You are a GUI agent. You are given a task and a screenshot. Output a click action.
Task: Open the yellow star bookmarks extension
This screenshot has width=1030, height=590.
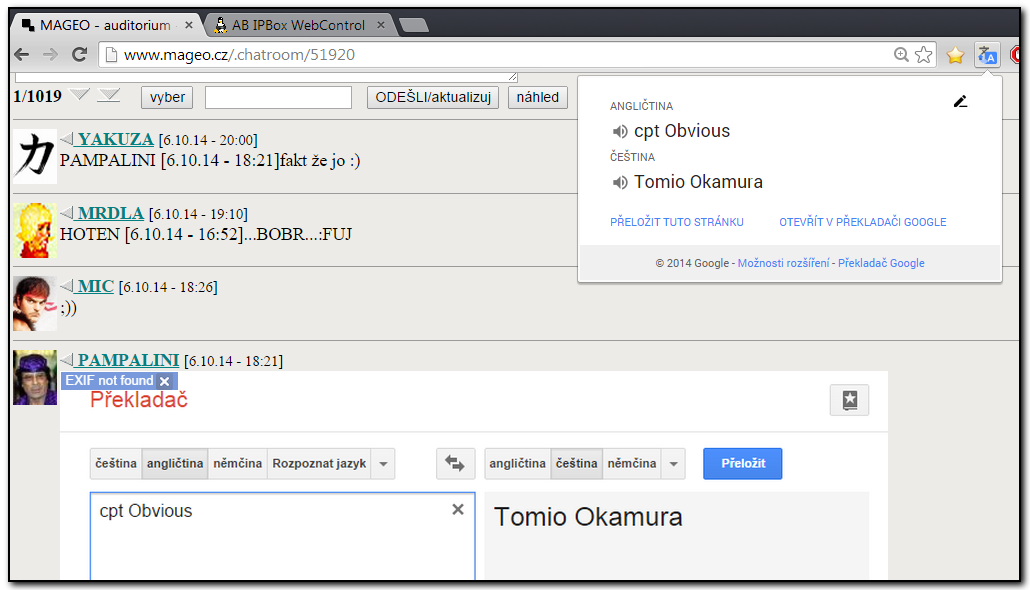pyautogui.click(x=955, y=55)
